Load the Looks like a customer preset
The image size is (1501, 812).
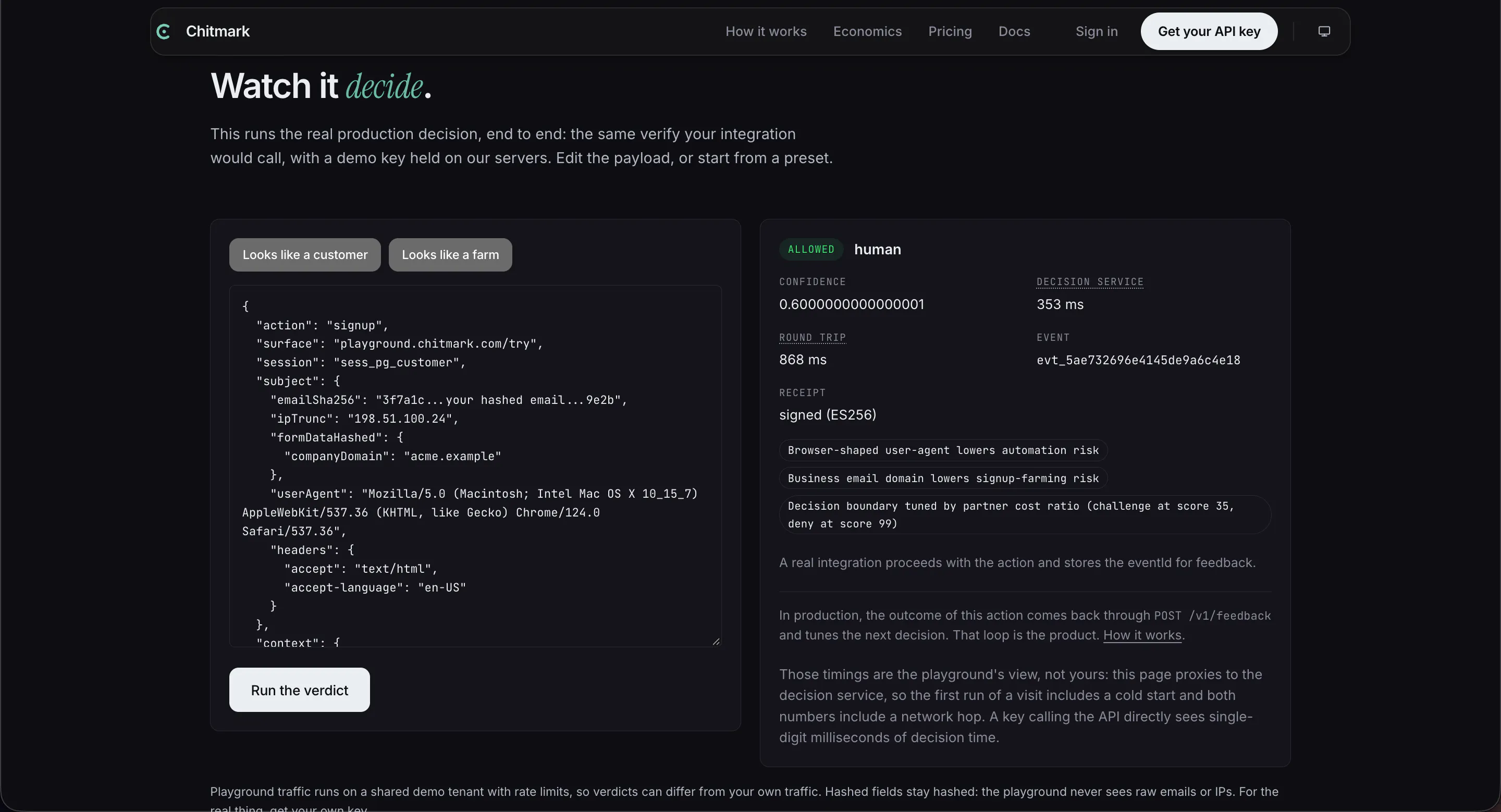click(x=305, y=254)
